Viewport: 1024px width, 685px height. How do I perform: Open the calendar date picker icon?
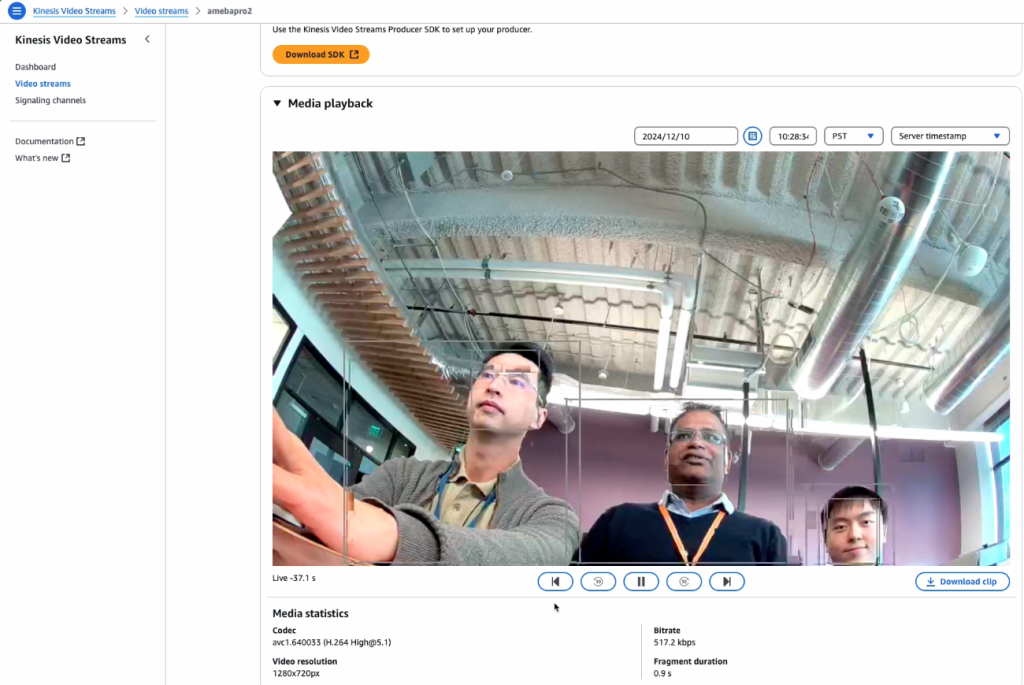(752, 136)
